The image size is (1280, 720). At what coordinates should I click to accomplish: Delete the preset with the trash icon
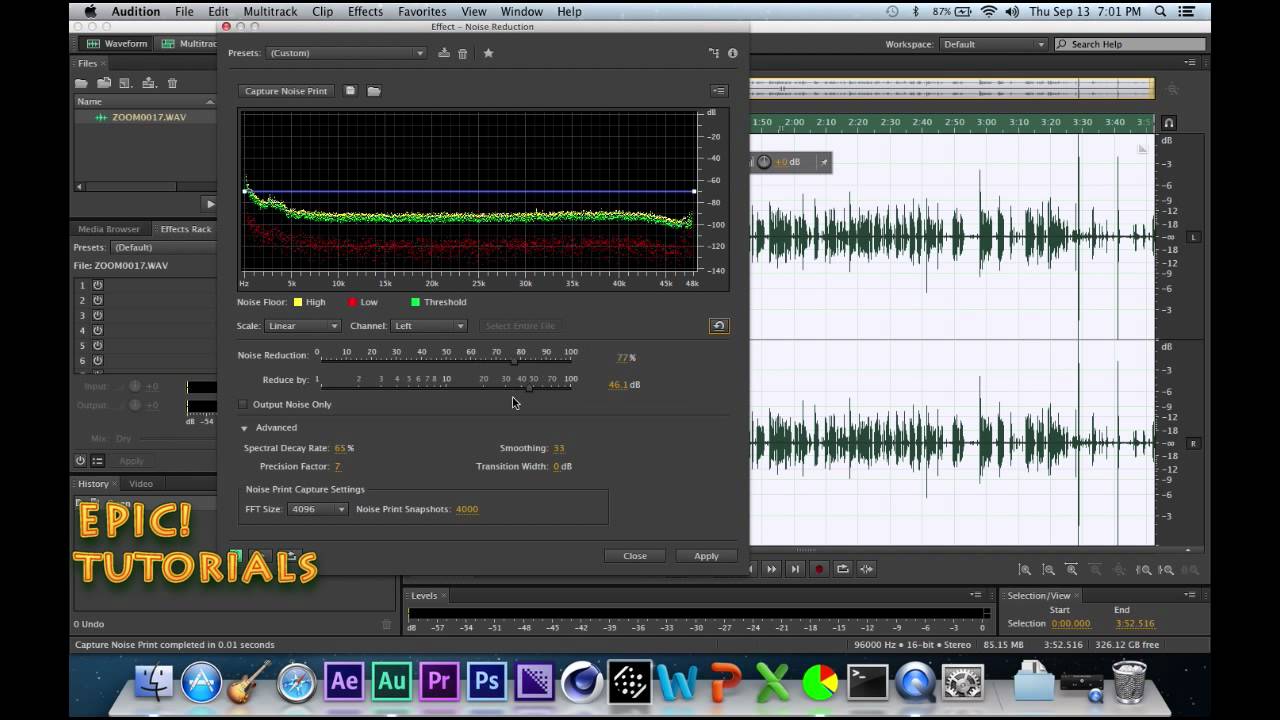click(x=463, y=53)
